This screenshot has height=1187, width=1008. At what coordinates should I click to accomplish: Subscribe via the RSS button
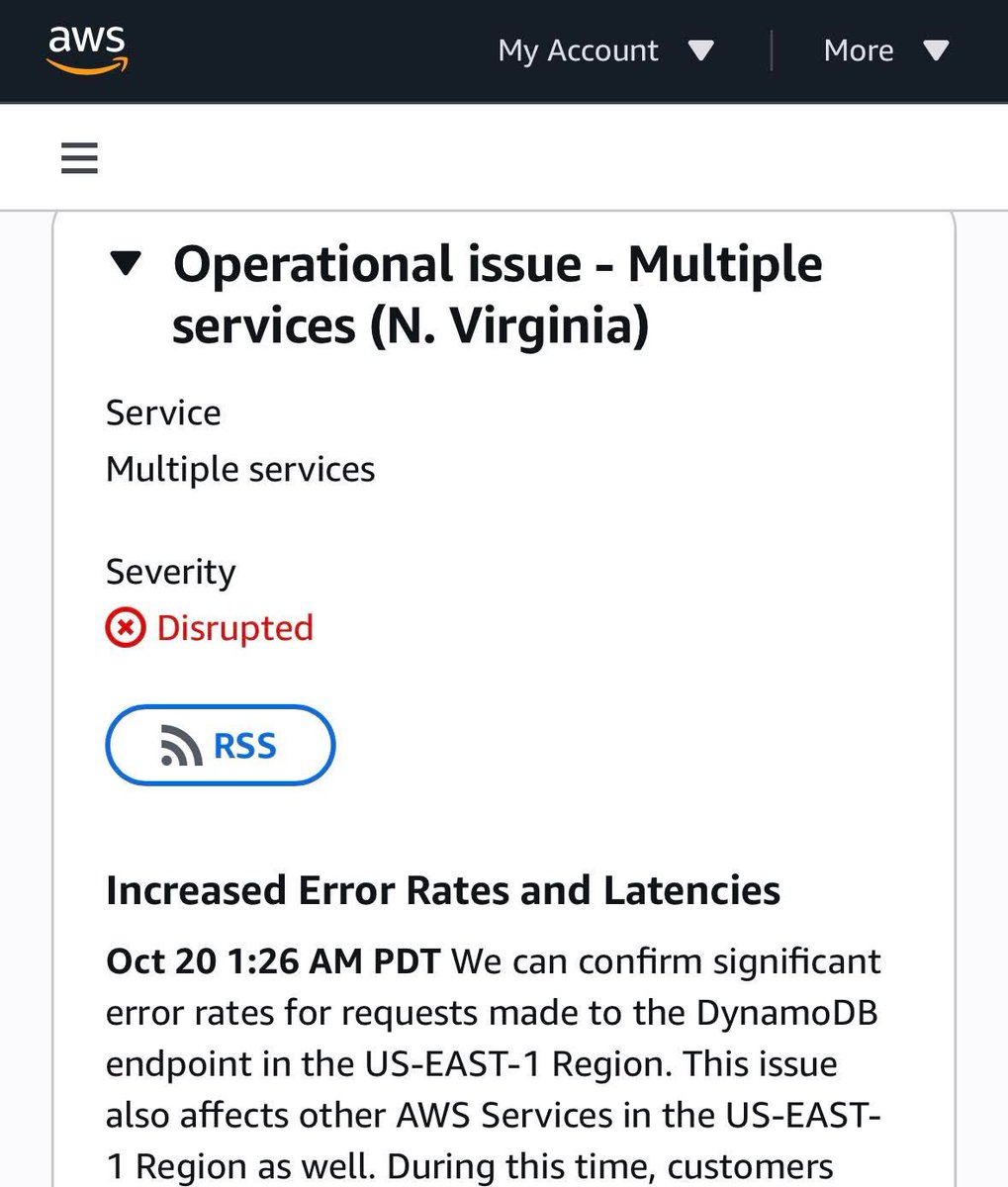(x=220, y=745)
